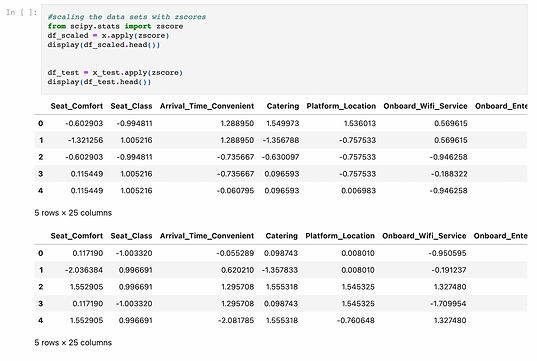Click Arrival_Time_Convenient value in upper table row 1
This screenshot has width=537, height=361.
(x=237, y=140)
